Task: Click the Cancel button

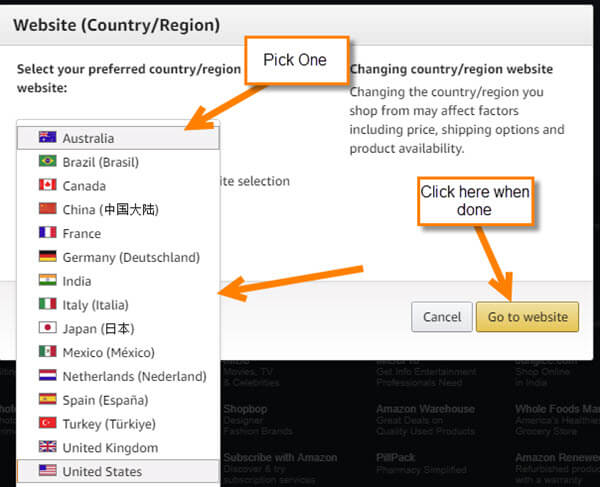Action: click(442, 317)
